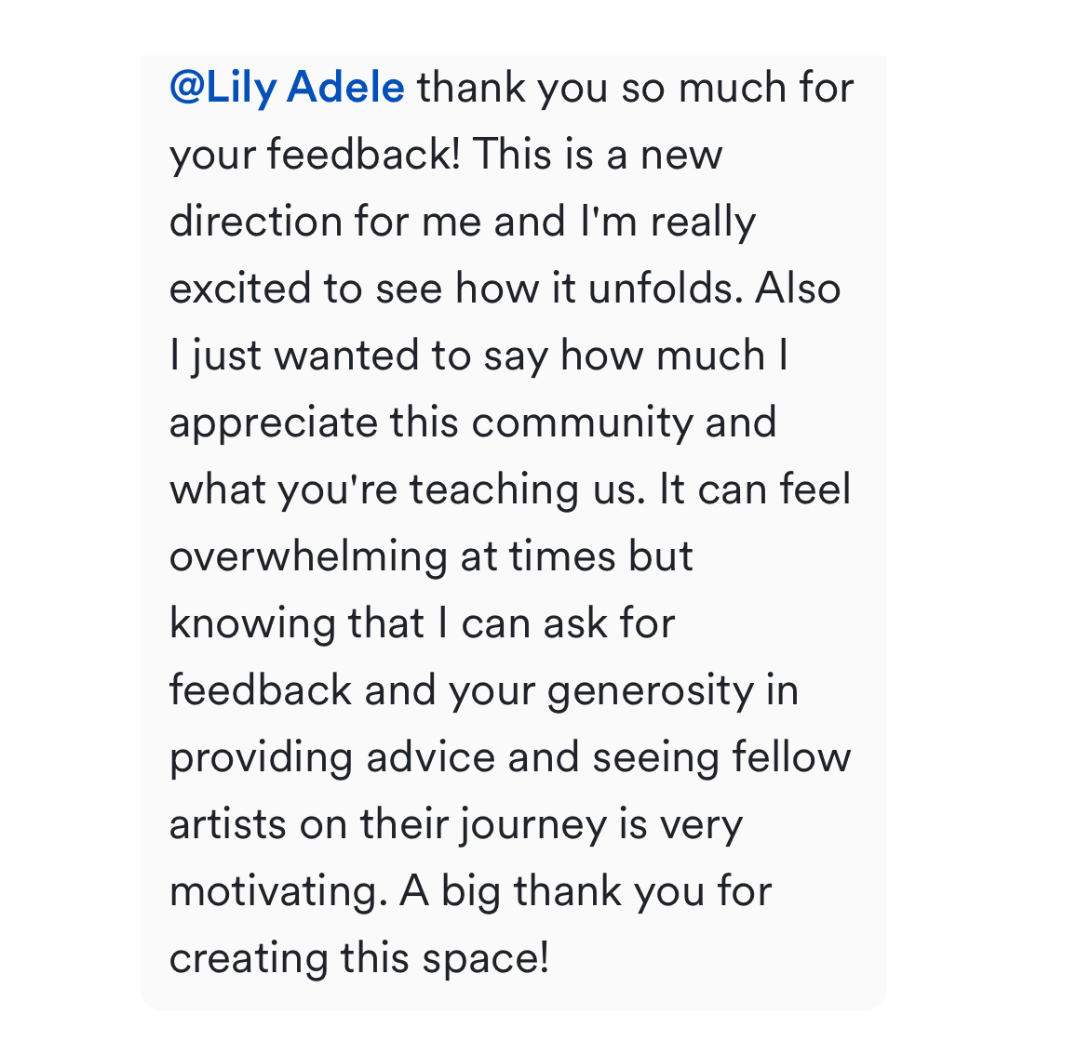Screen dimensions: 1080x1043
Task: Click the words 'appreciate this community'
Action: coord(431,422)
